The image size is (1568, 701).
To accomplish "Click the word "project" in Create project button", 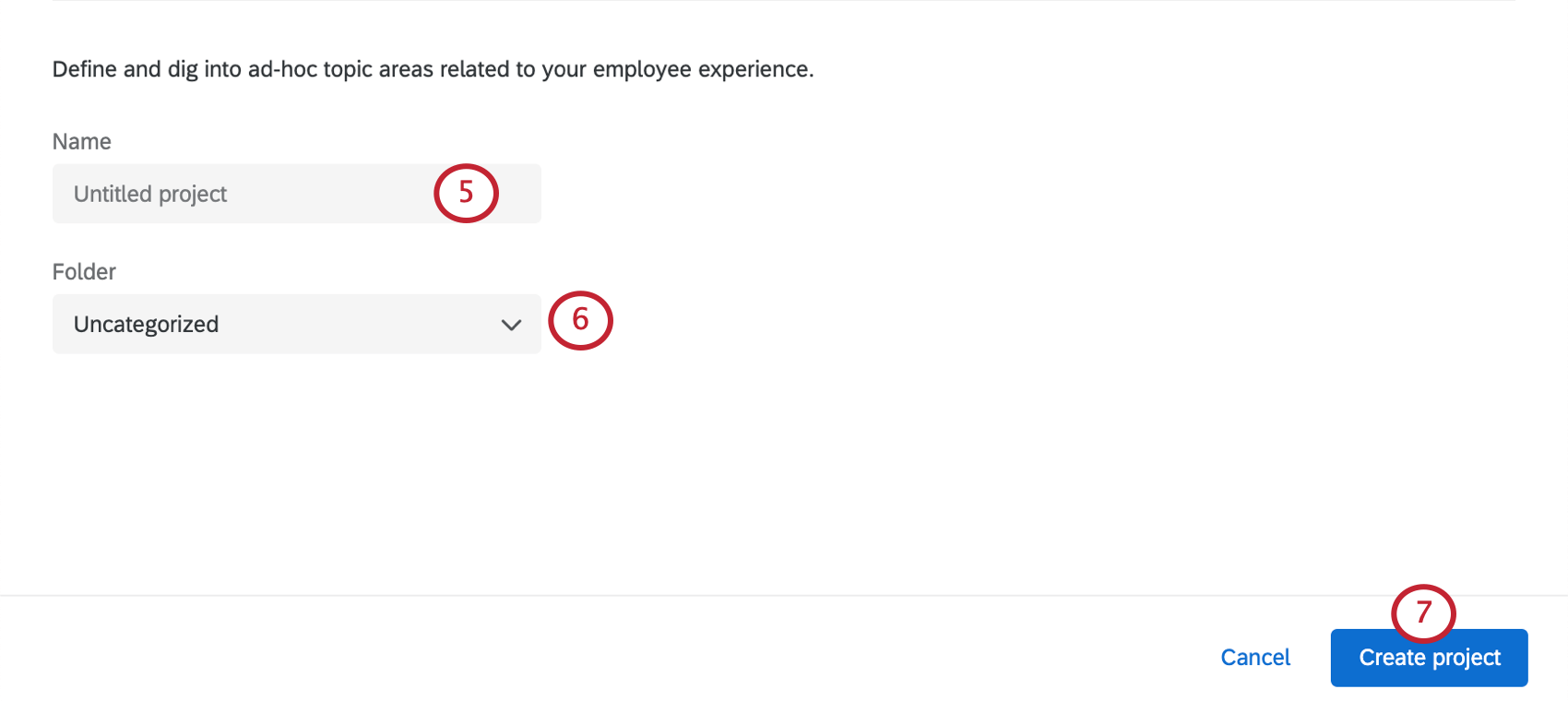I will [1467, 658].
